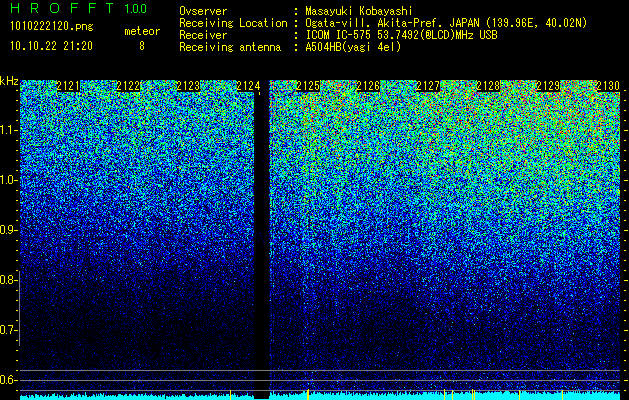The height and width of the screenshot is (400, 629).
Task: Select the A504HB(yagi 4el) antenna text
Action: pyautogui.click(x=353, y=47)
